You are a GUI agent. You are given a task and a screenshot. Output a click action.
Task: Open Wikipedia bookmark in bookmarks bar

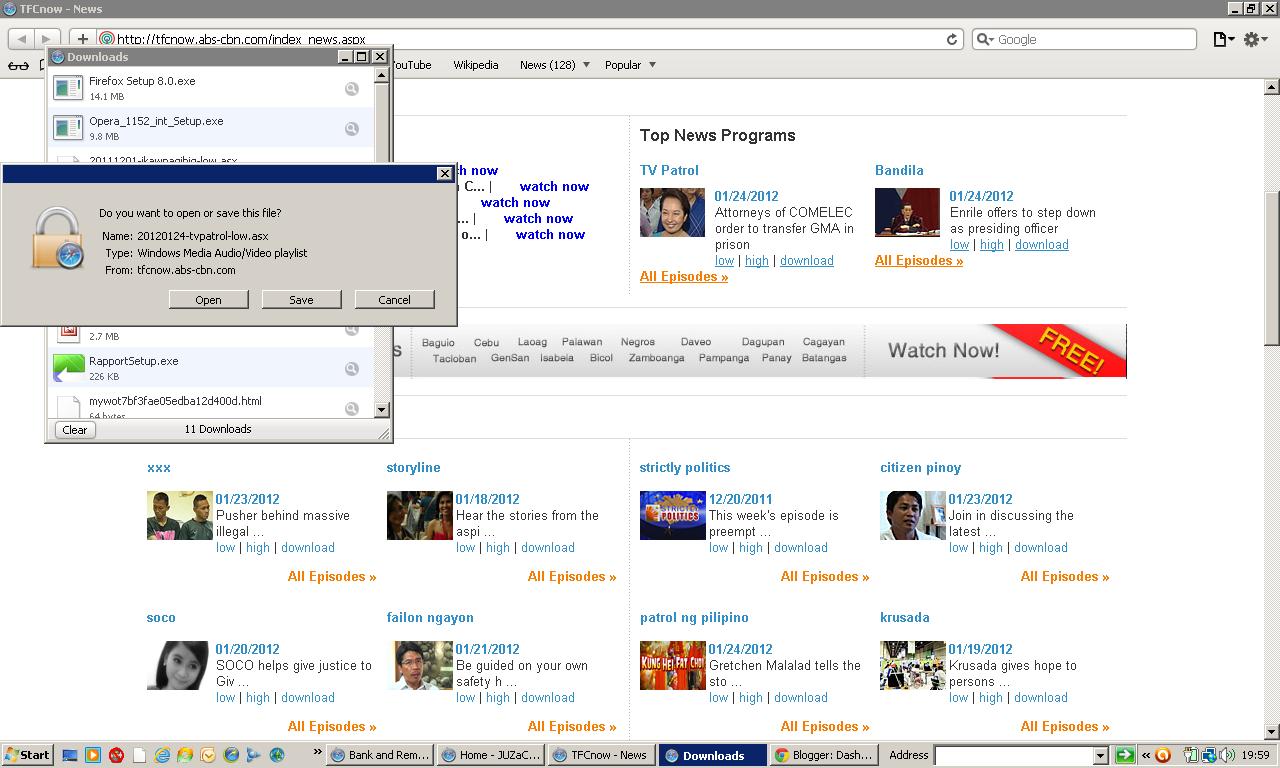tap(475, 65)
